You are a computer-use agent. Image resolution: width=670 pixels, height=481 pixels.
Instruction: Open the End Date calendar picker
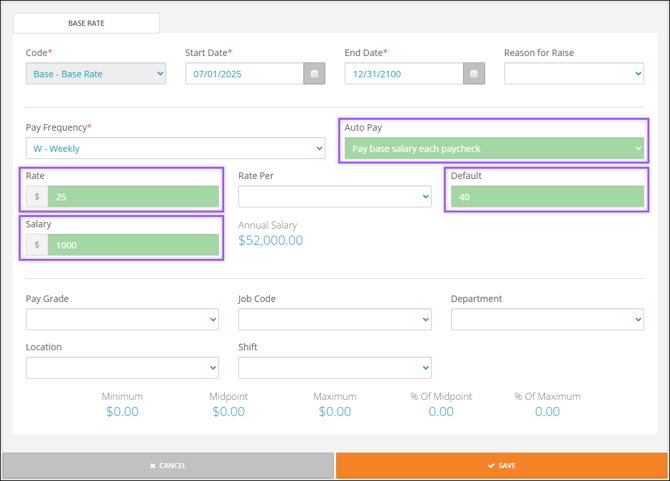pyautogui.click(x=474, y=73)
